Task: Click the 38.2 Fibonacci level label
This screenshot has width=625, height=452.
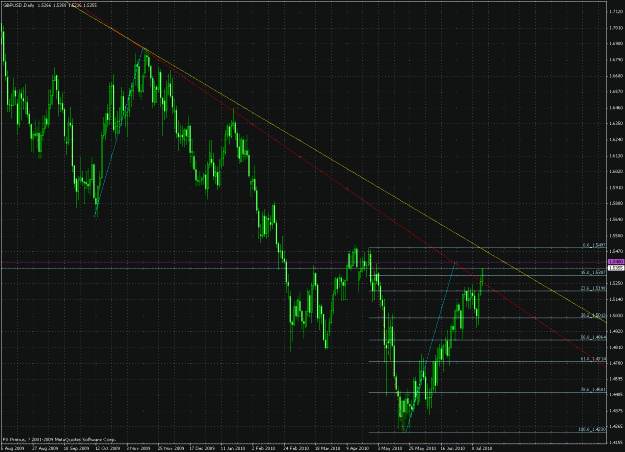Action: [x=593, y=315]
